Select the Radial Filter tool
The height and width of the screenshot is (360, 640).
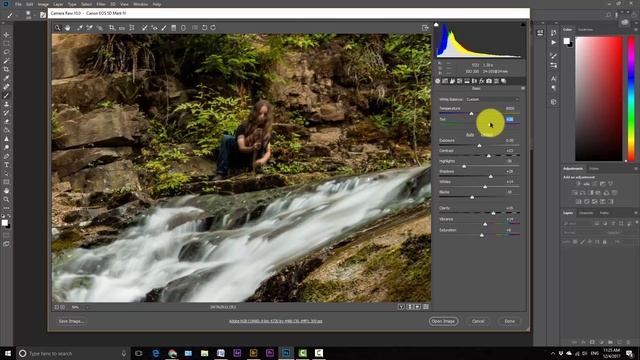pos(183,28)
